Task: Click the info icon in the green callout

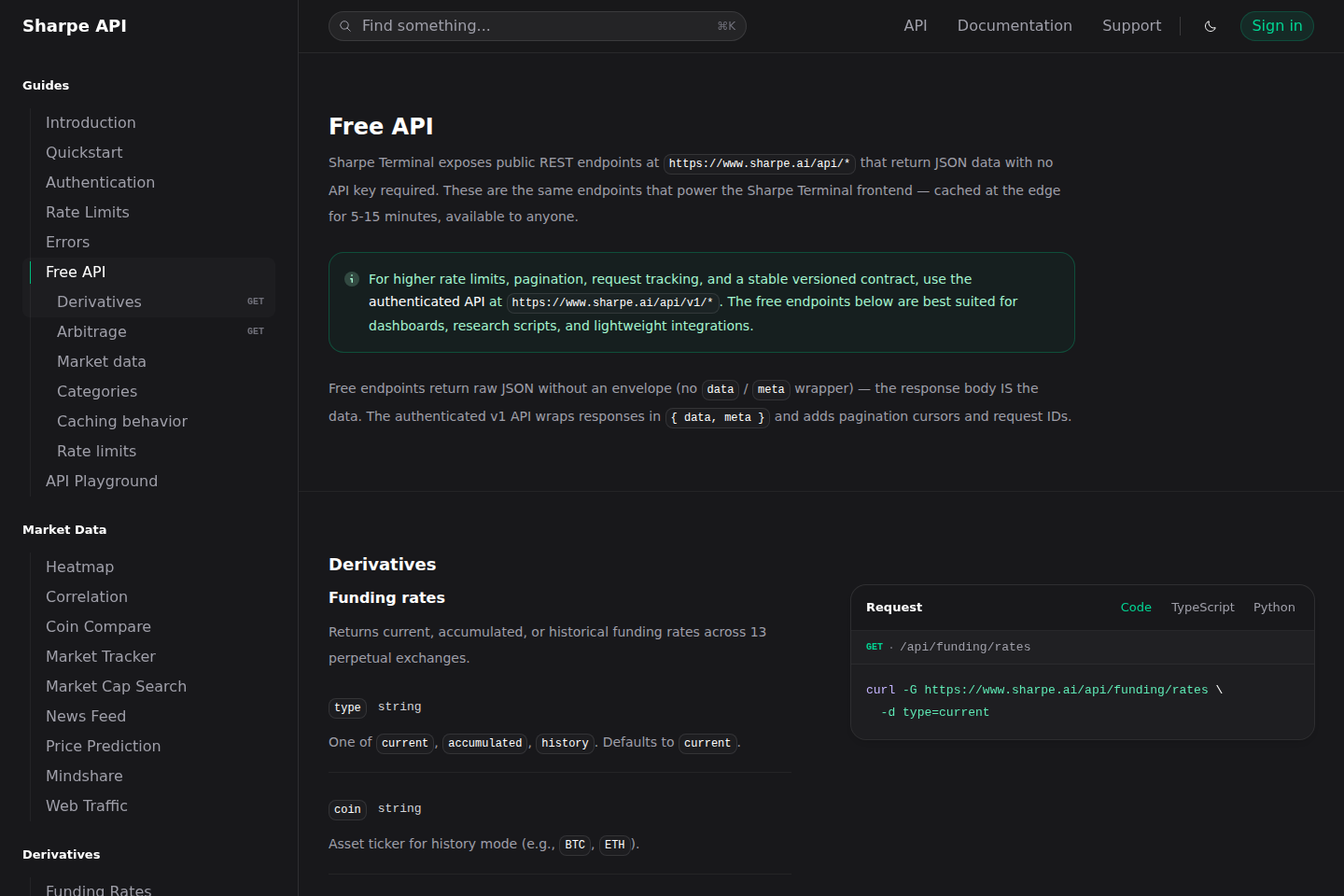Action: (x=352, y=279)
